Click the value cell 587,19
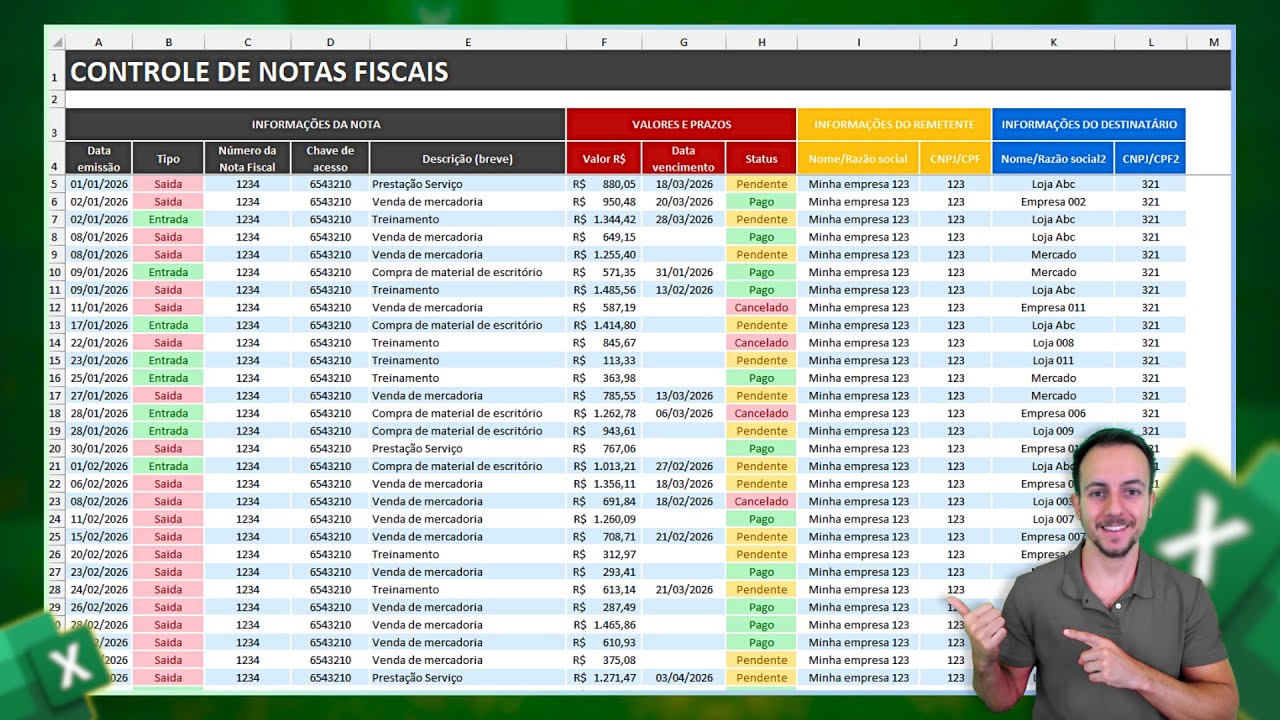The image size is (1280, 720). pyautogui.click(x=604, y=307)
